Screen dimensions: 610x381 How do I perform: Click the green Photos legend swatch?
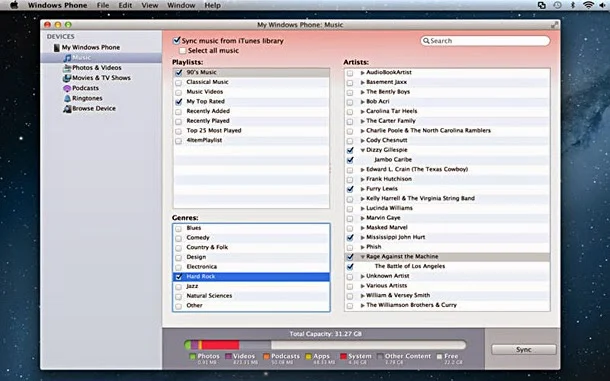[193, 356]
